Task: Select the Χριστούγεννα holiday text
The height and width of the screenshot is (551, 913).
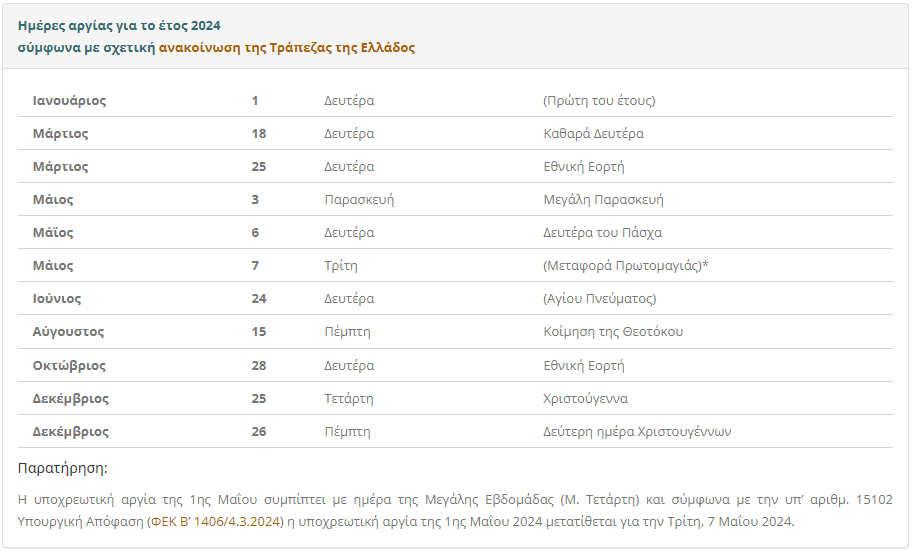Action: pos(585,398)
